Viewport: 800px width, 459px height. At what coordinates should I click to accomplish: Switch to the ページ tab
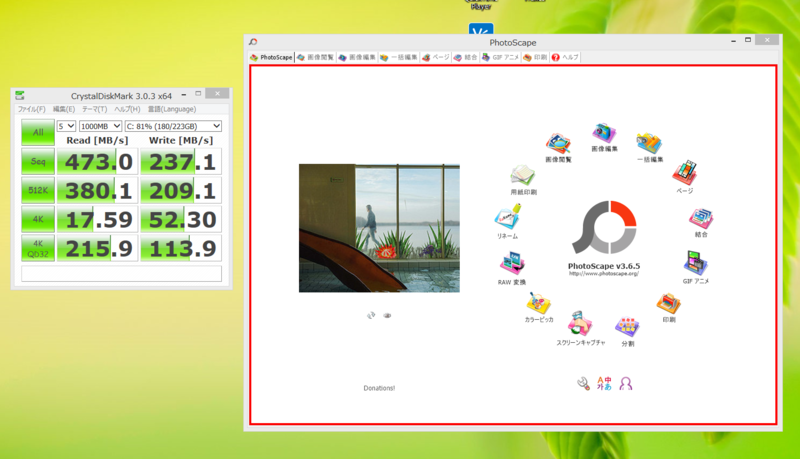tap(436, 57)
